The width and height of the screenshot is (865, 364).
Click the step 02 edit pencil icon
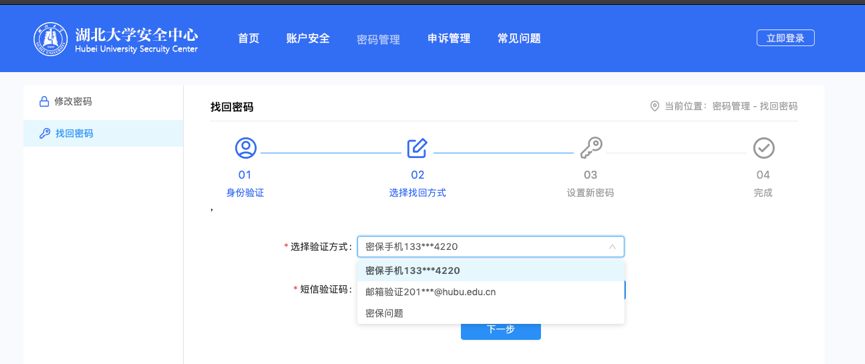click(417, 148)
